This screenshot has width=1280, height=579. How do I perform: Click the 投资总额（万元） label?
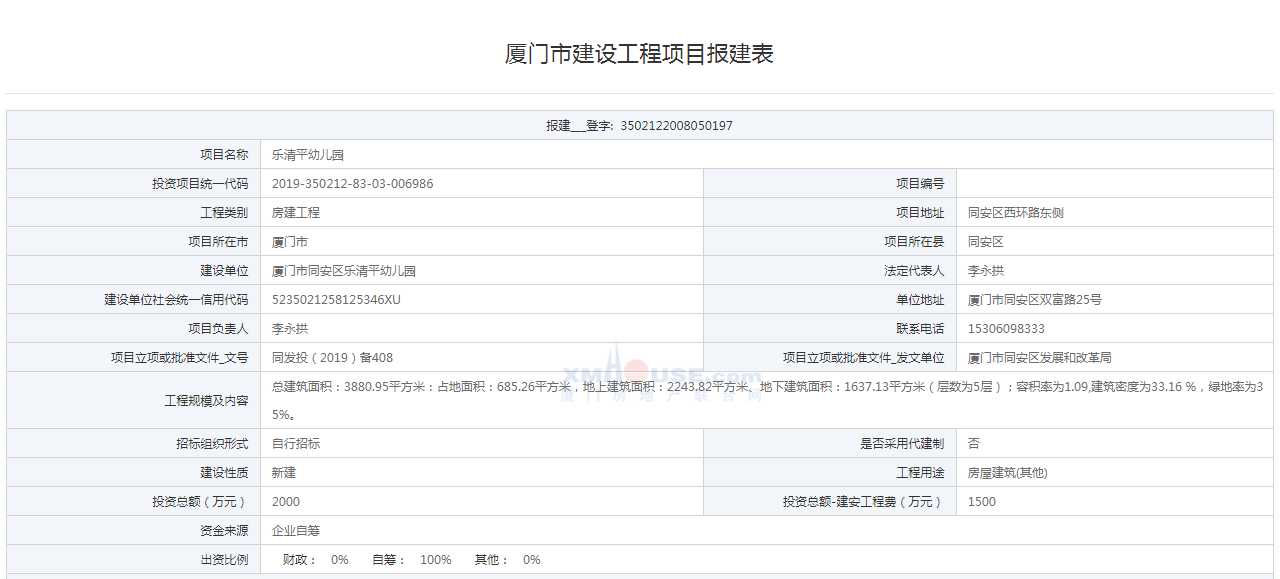point(200,502)
